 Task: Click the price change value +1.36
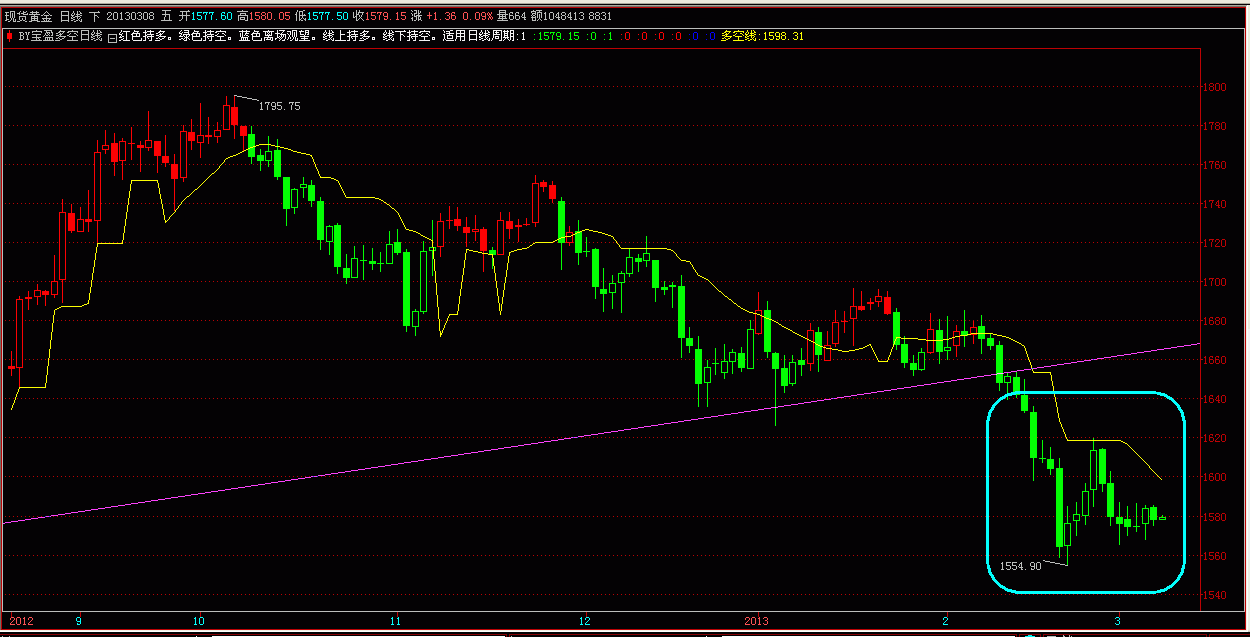(x=441, y=17)
